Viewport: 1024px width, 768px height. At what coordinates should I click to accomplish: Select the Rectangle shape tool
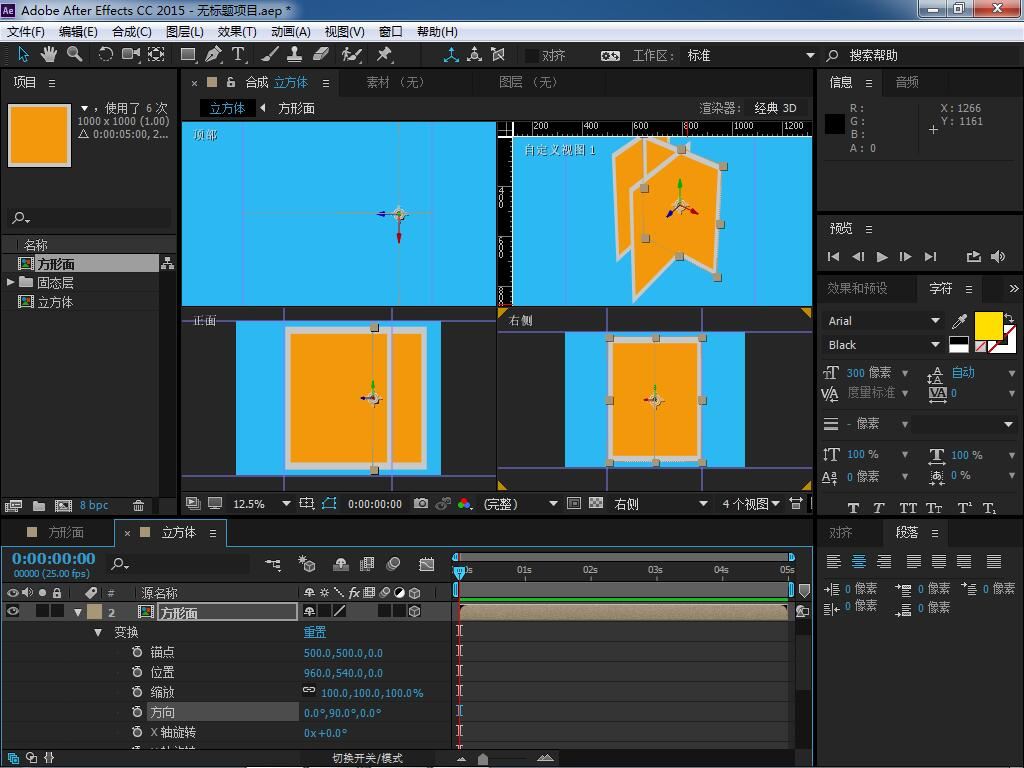tap(187, 54)
